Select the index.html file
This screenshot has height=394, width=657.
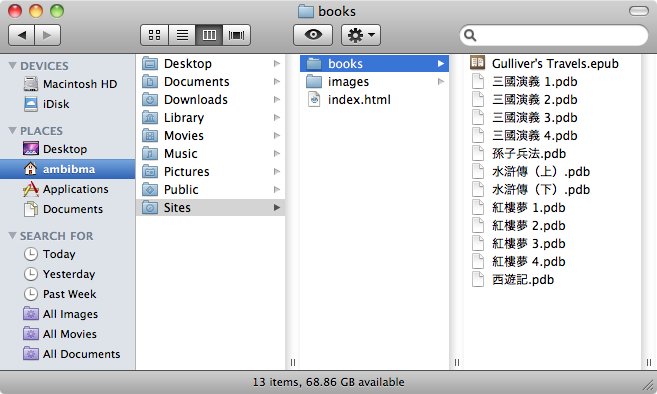375,100
